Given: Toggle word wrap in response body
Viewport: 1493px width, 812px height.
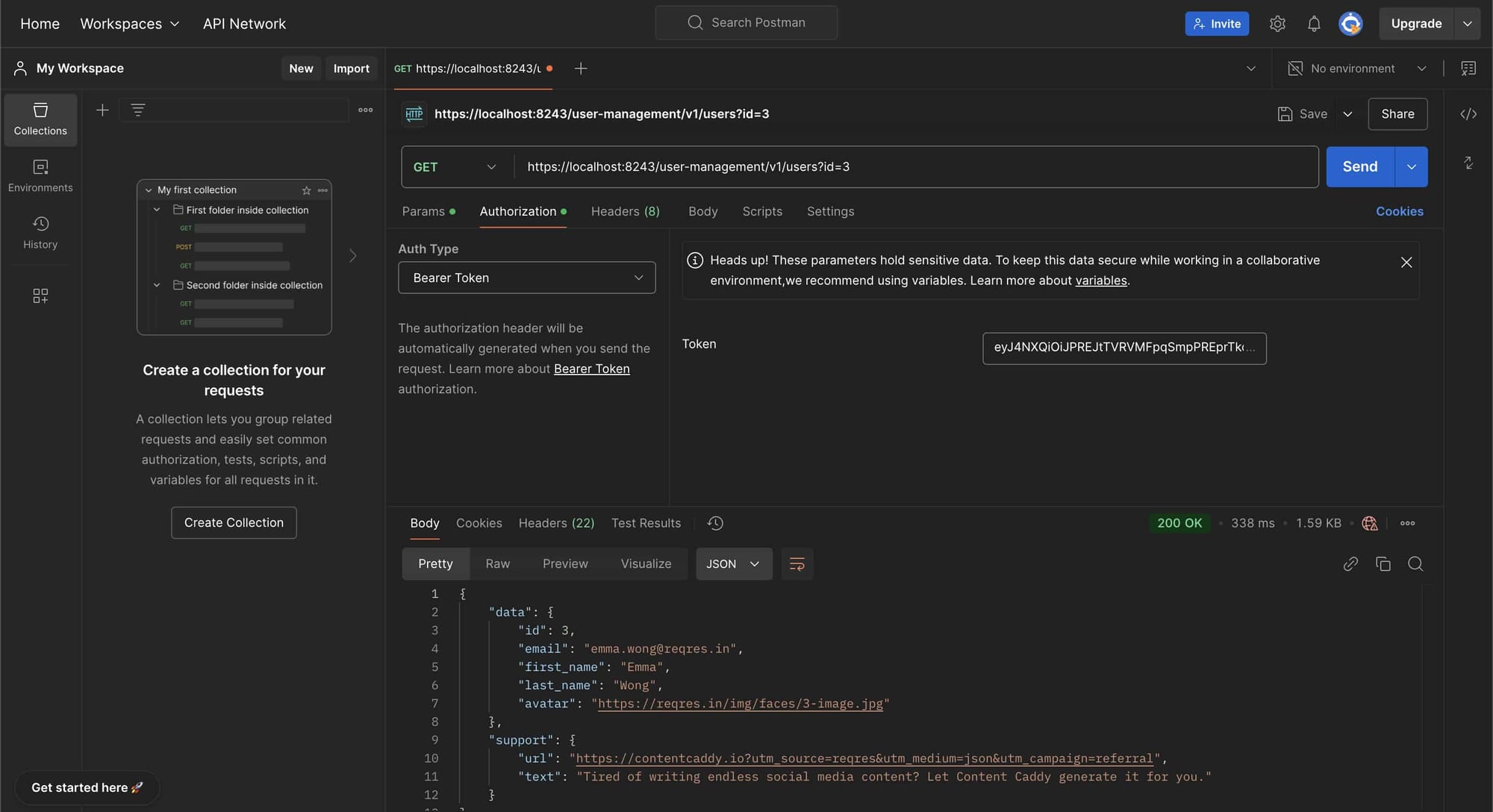Looking at the screenshot, I should (x=797, y=564).
